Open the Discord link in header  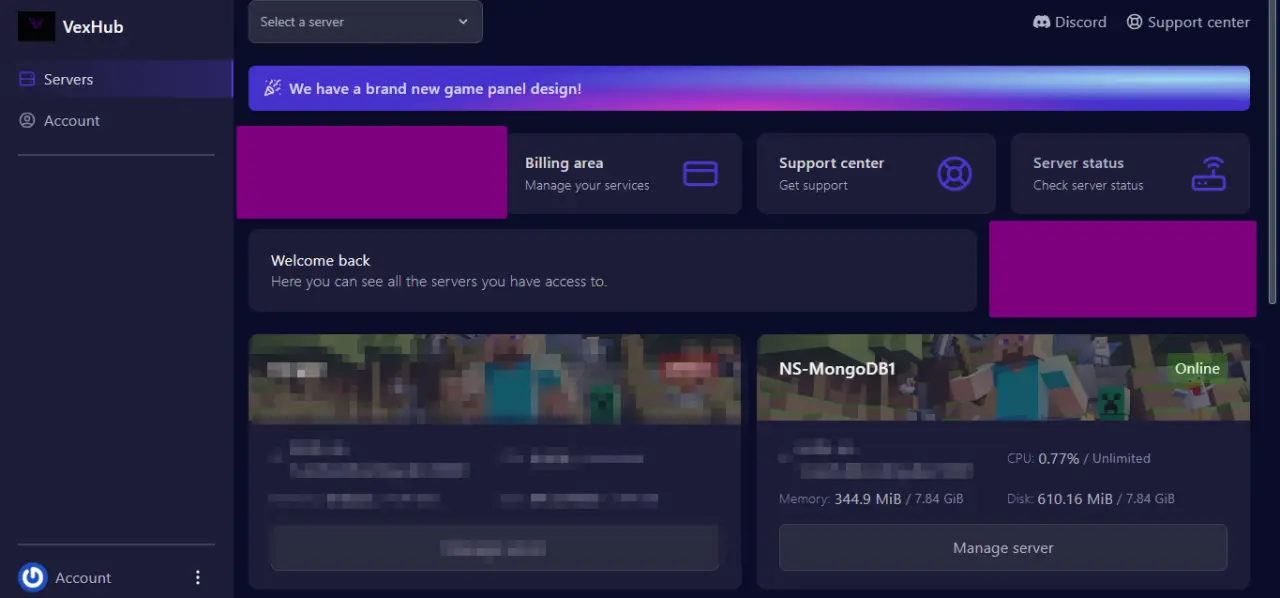click(x=1070, y=22)
